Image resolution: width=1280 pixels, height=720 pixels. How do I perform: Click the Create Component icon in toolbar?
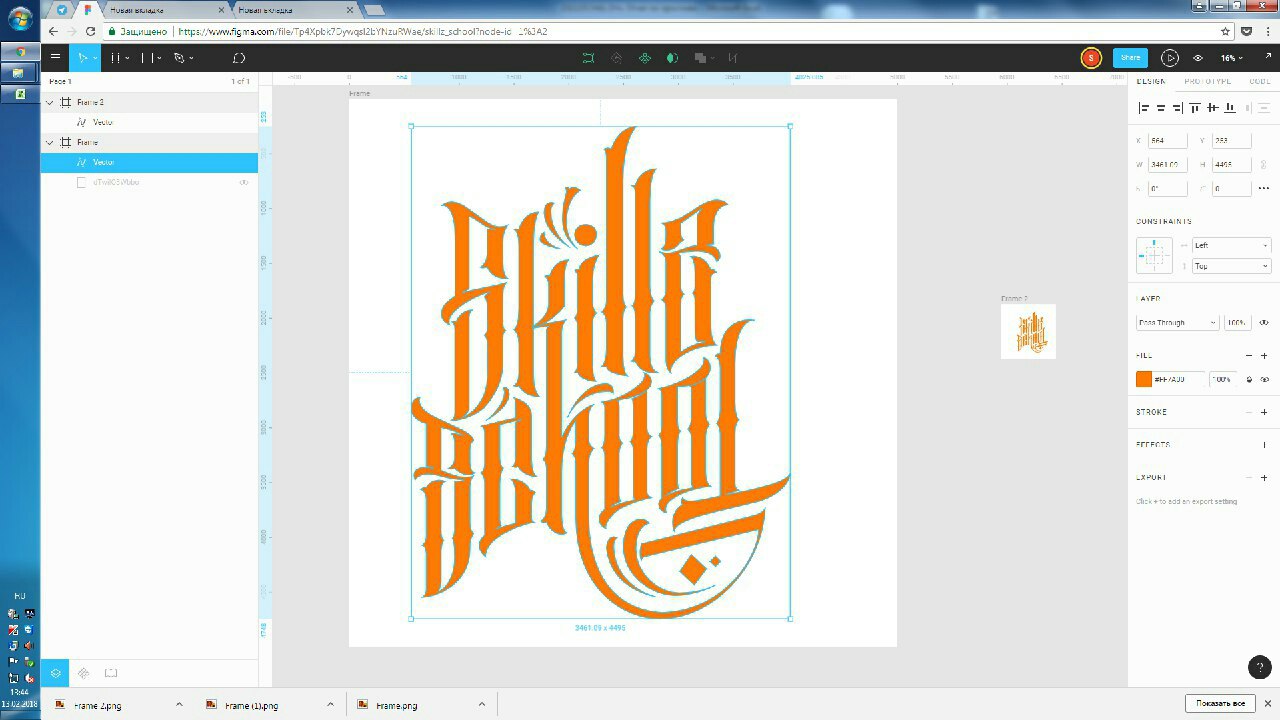click(x=645, y=58)
